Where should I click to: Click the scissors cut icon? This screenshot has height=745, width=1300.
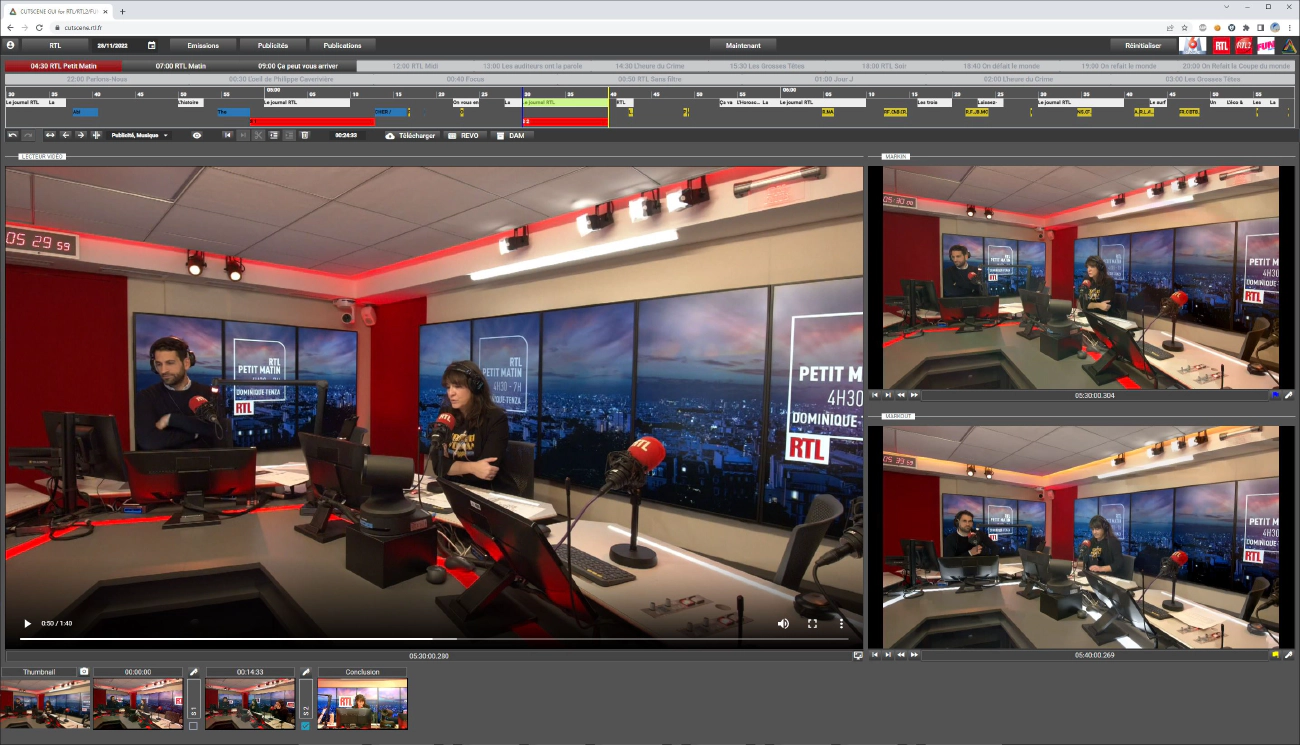click(258, 135)
